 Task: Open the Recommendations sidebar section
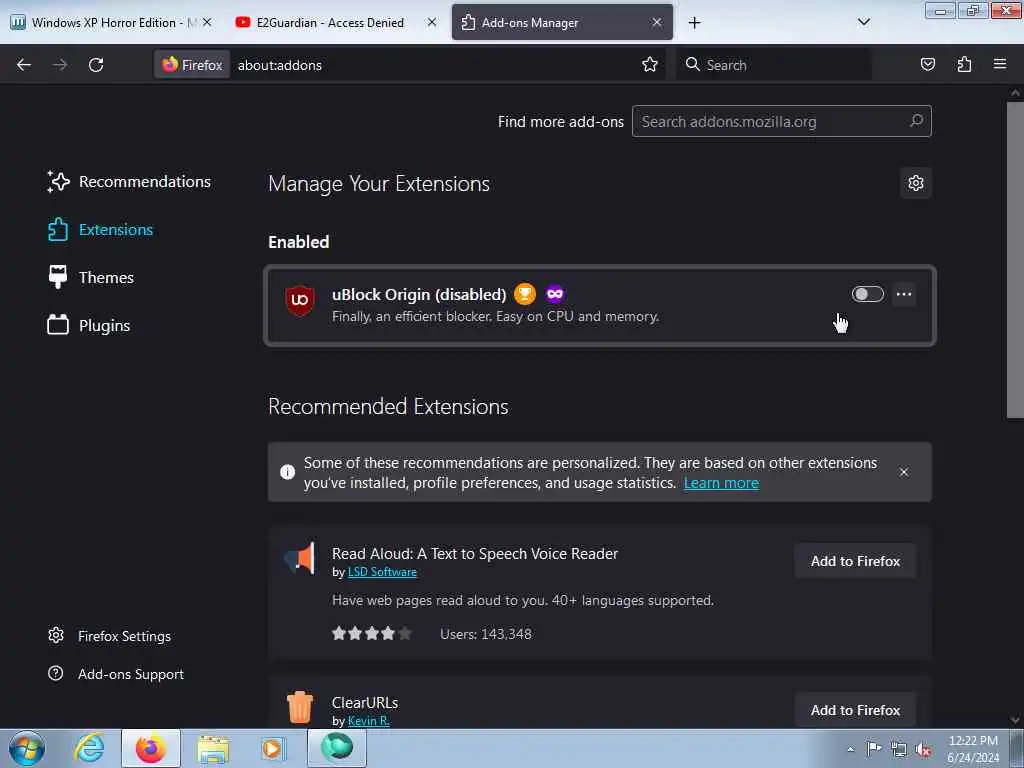click(129, 182)
